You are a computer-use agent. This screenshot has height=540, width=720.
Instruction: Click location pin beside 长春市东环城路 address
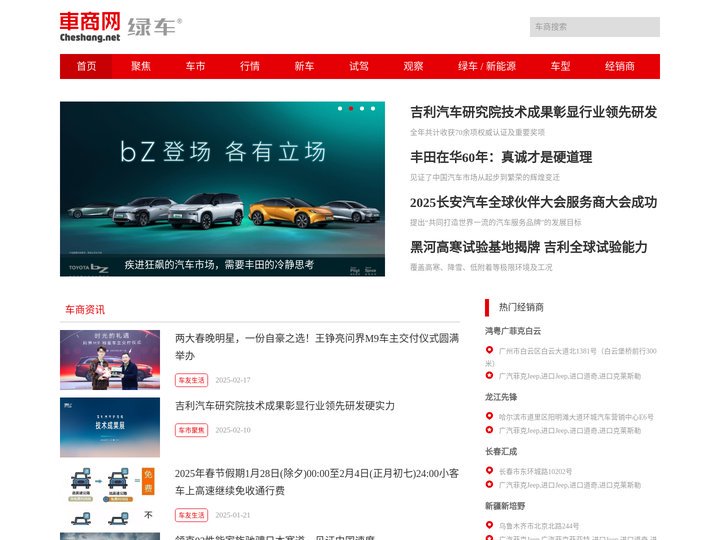pyautogui.click(x=489, y=471)
